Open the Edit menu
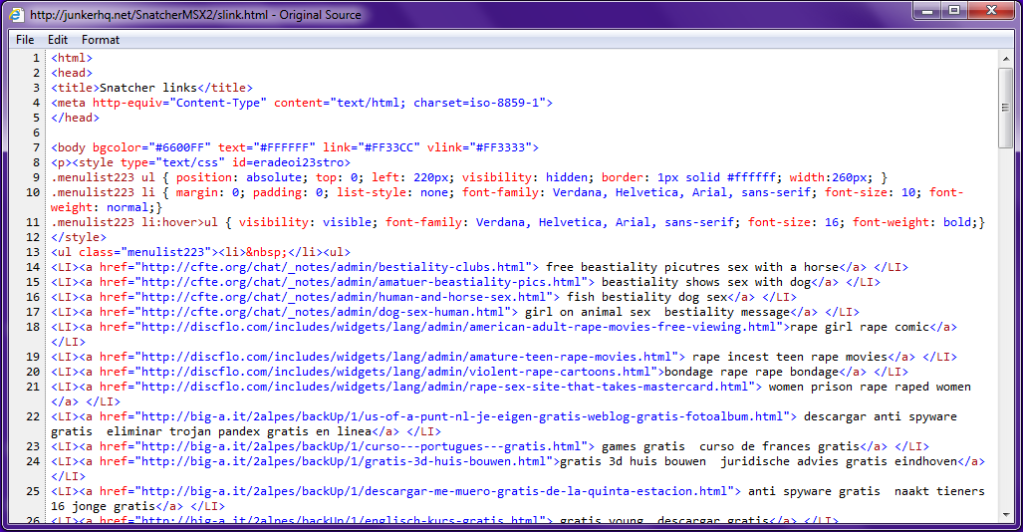1023x532 pixels. (57, 40)
